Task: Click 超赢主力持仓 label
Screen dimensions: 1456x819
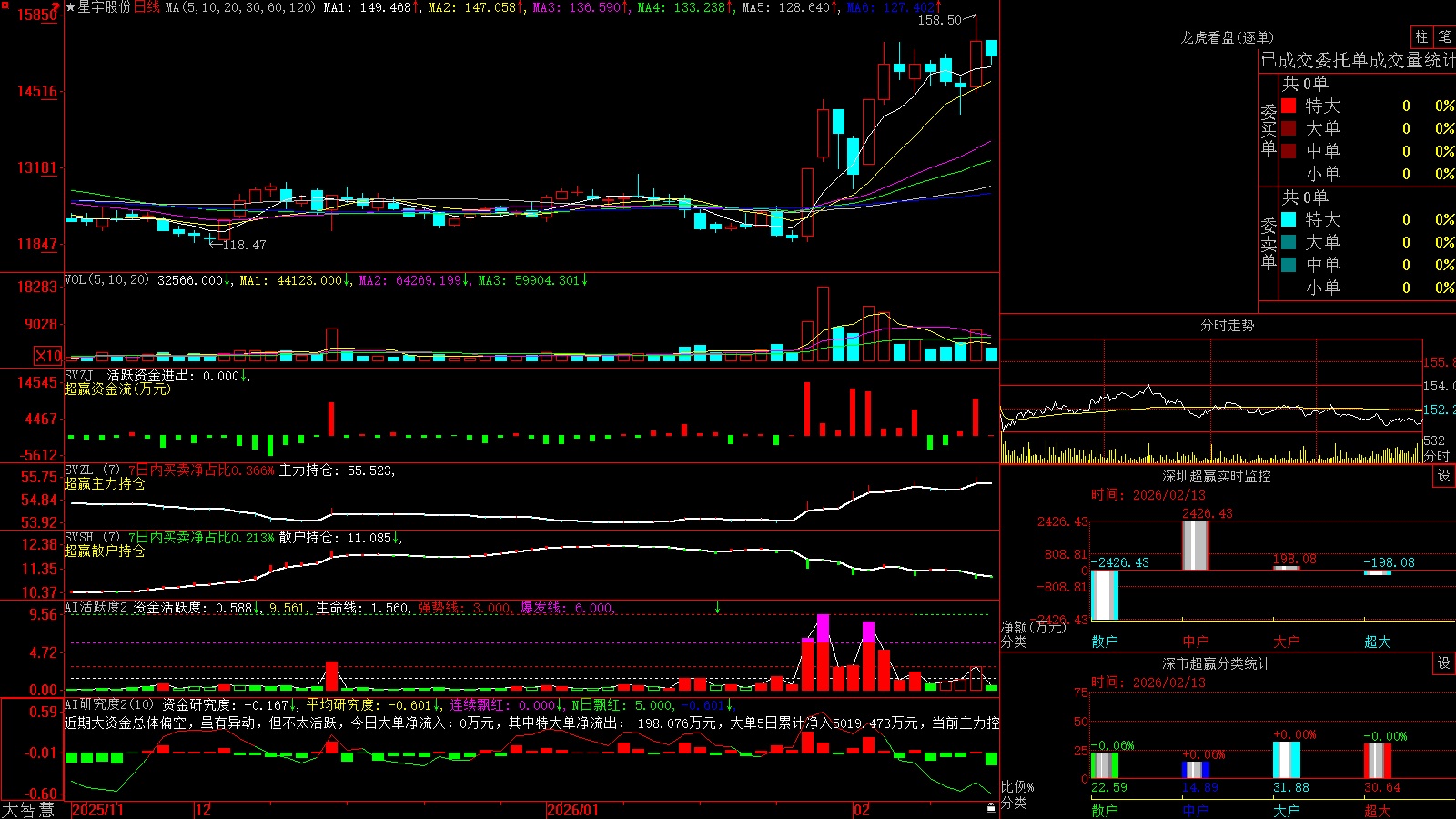Action: tap(105, 483)
